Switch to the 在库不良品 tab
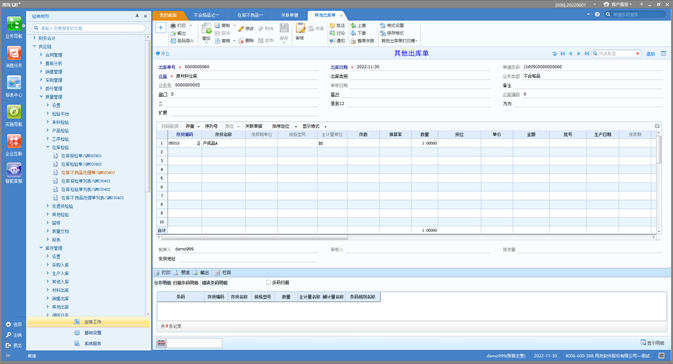 click(250, 15)
